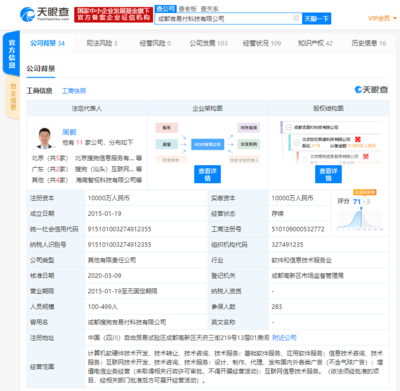Image resolution: width=400 pixels, height=391 pixels.
Task: Click the 分支机构 node in structure diagram
Action: [x=249, y=144]
